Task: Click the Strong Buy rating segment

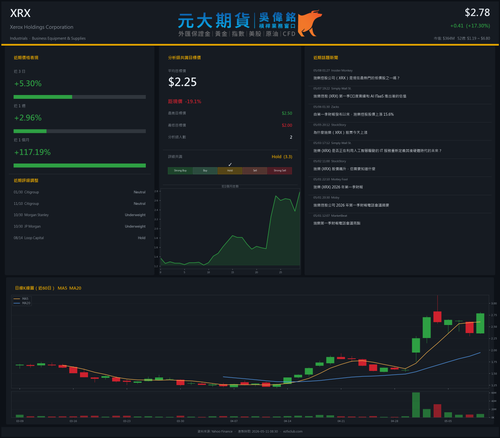Action: pos(180,171)
